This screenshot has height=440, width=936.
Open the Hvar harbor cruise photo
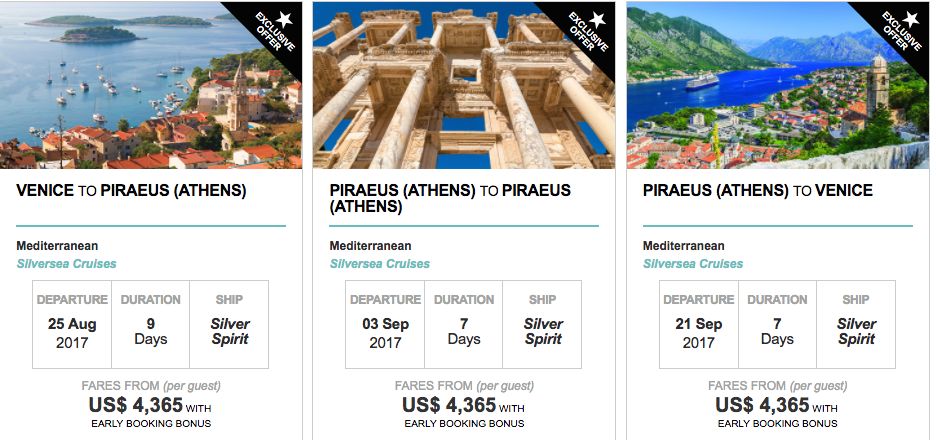(x=151, y=85)
